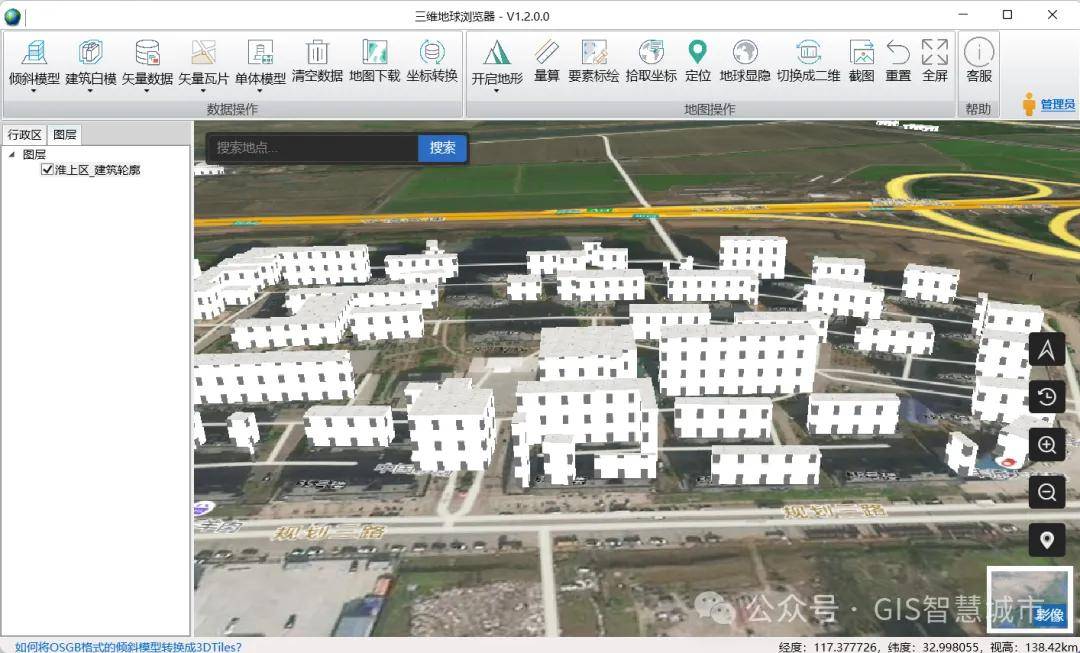
Task: Collapse the 图层 tree node
Action: [11, 155]
